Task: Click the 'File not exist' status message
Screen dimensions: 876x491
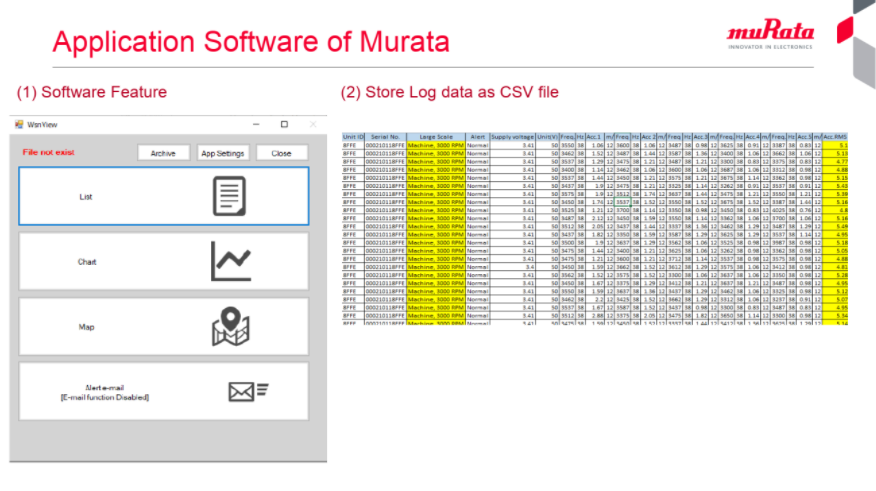Action: [49, 152]
